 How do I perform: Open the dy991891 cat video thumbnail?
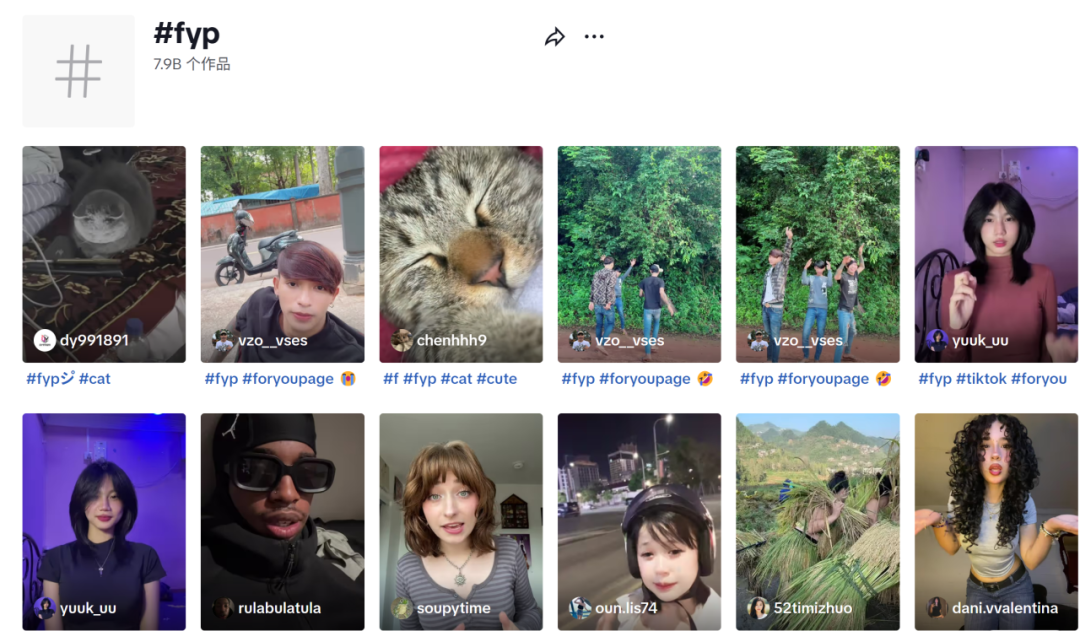[x=104, y=254]
